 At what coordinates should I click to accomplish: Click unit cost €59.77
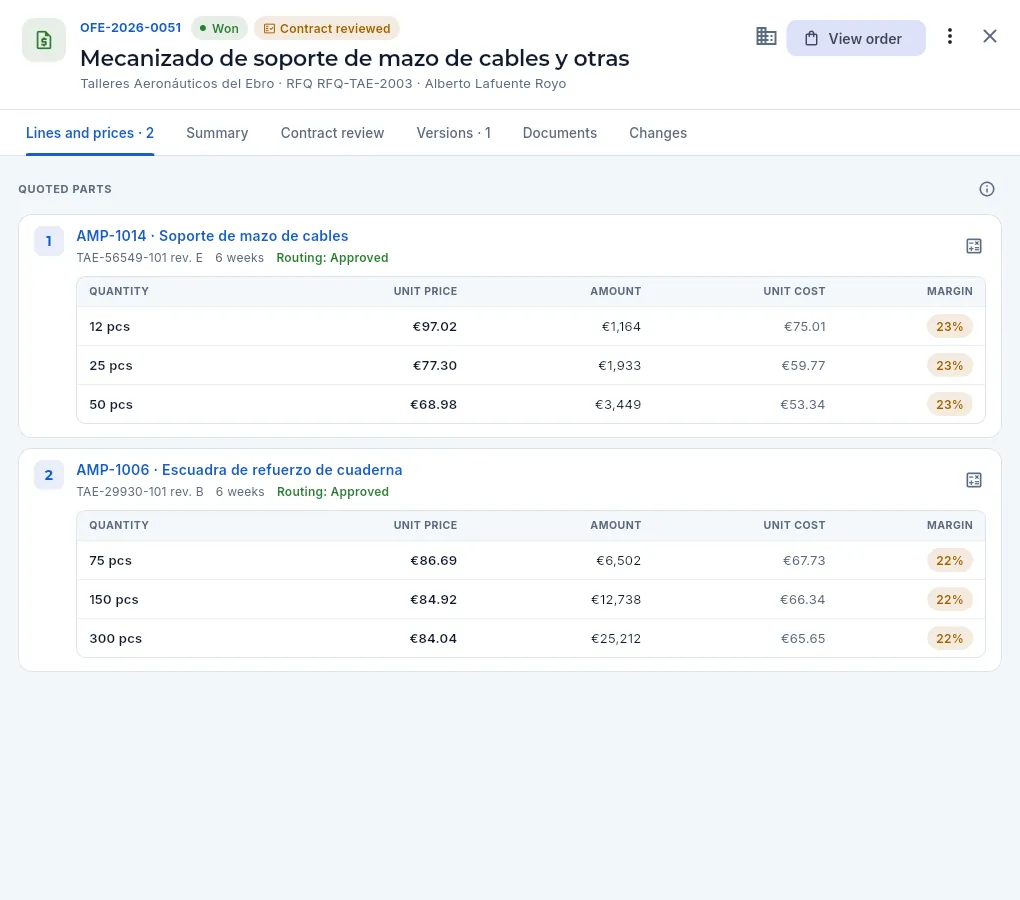(803, 365)
